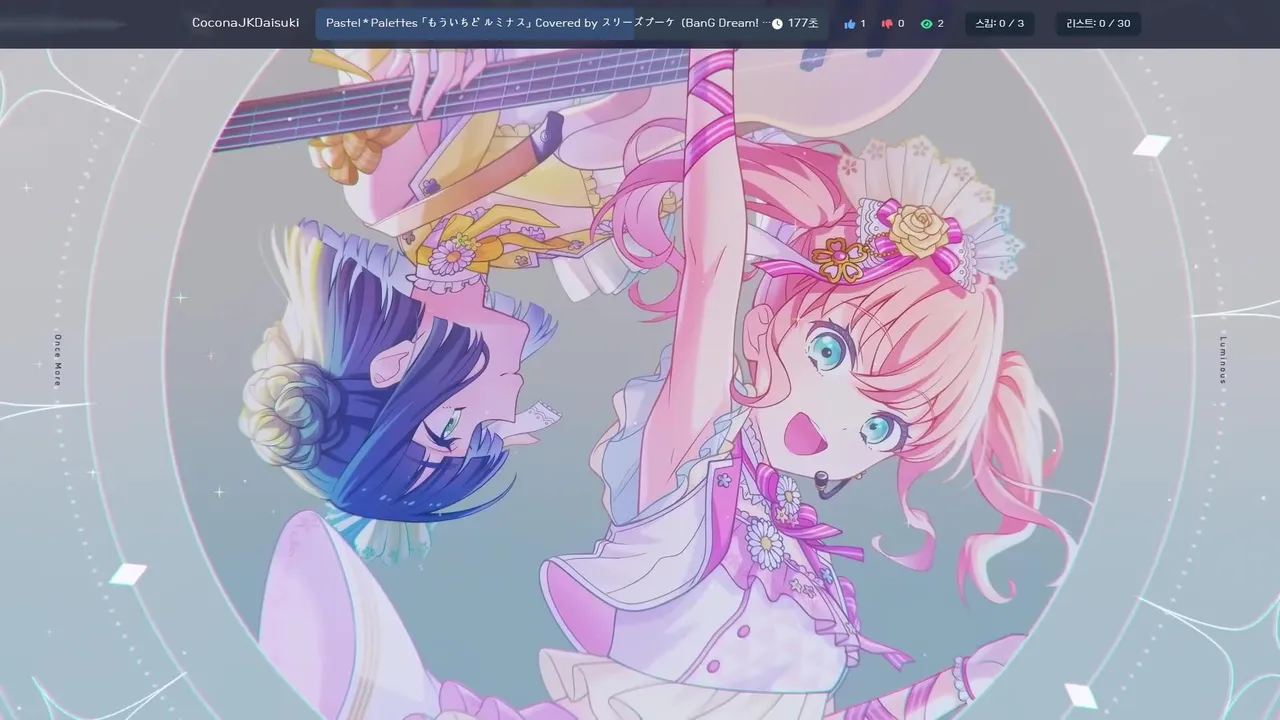The image size is (1280, 720).
Task: Like the video with thumbs-up icon
Action: [850, 23]
